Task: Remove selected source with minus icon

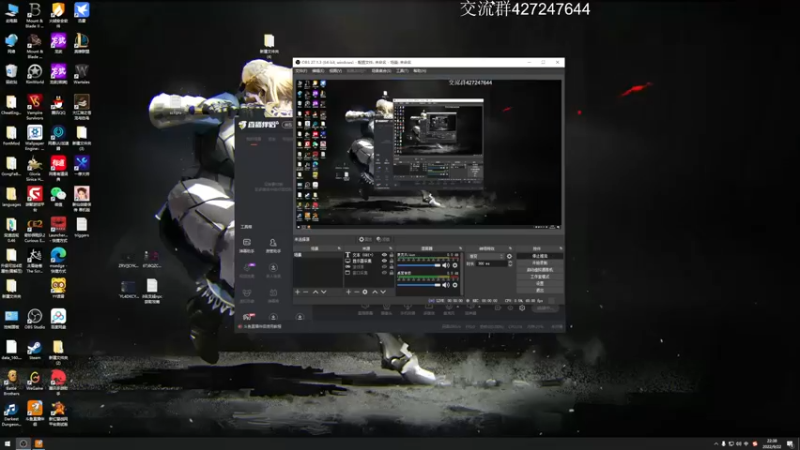Action: click(357, 292)
